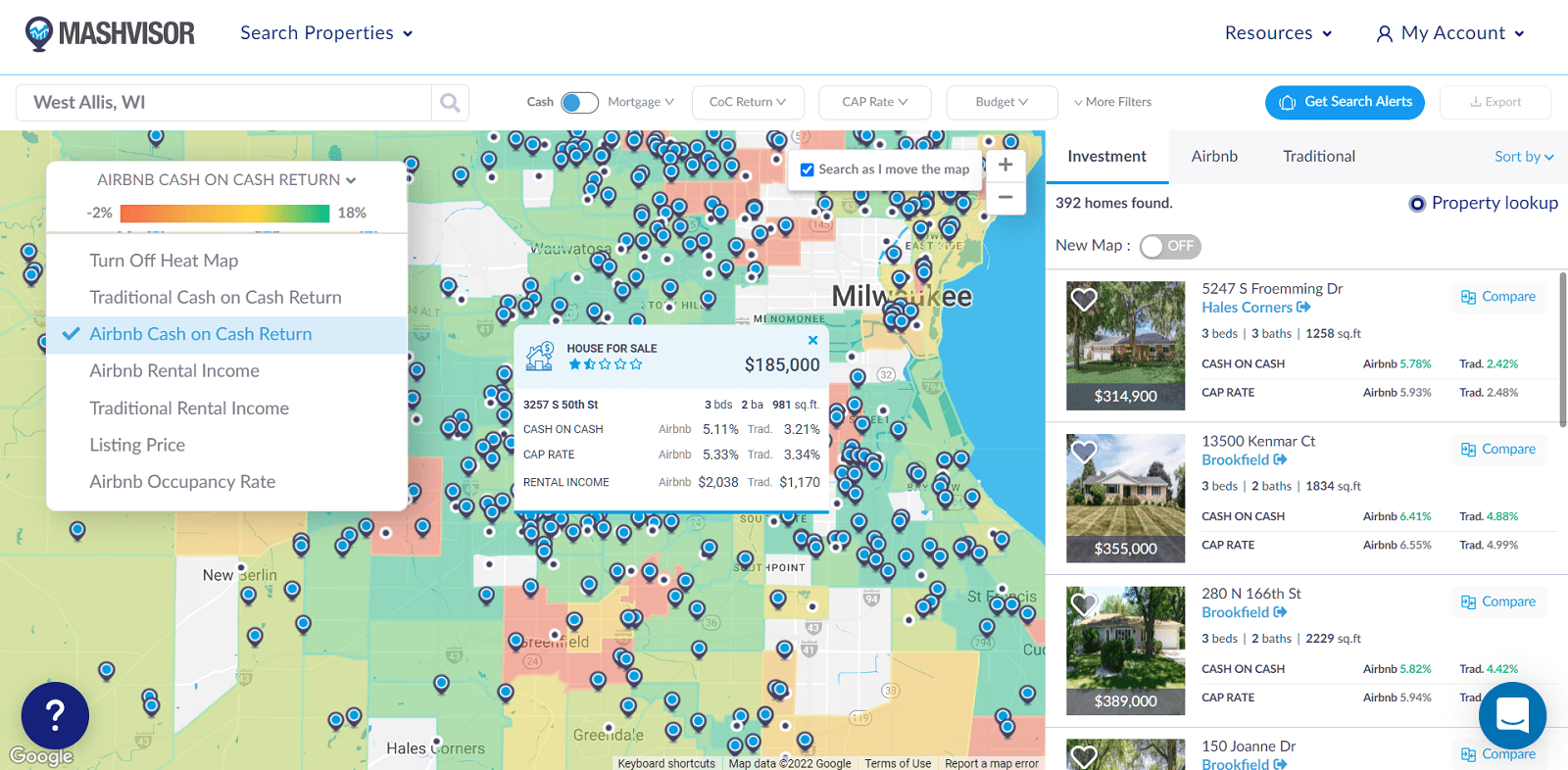Open the live chat widget
Screen dimensions: 1568x770
point(1512,716)
